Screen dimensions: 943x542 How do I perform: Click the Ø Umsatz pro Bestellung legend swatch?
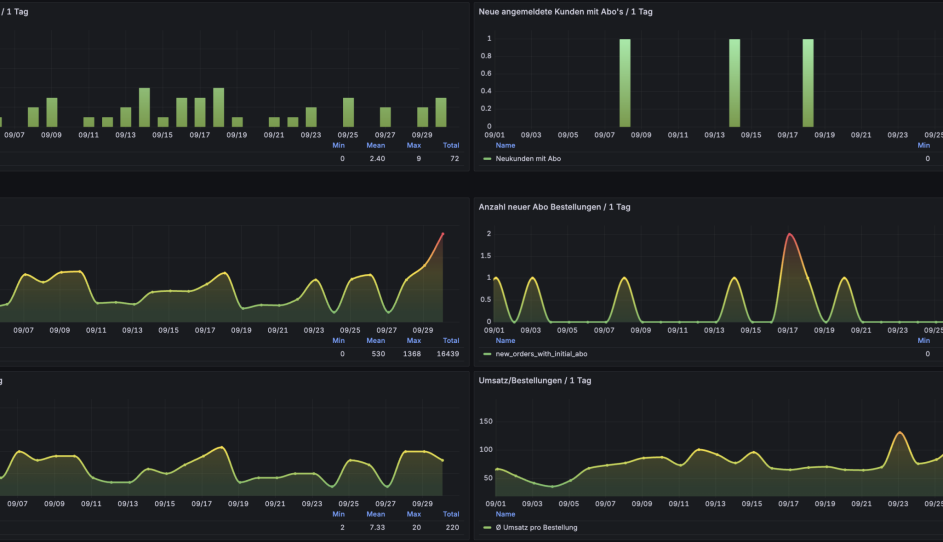point(487,527)
